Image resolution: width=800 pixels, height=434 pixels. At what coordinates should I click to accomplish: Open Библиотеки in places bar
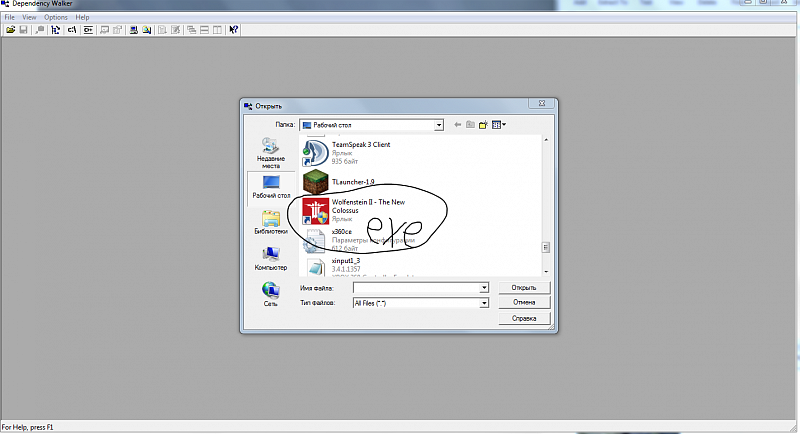coord(271,223)
